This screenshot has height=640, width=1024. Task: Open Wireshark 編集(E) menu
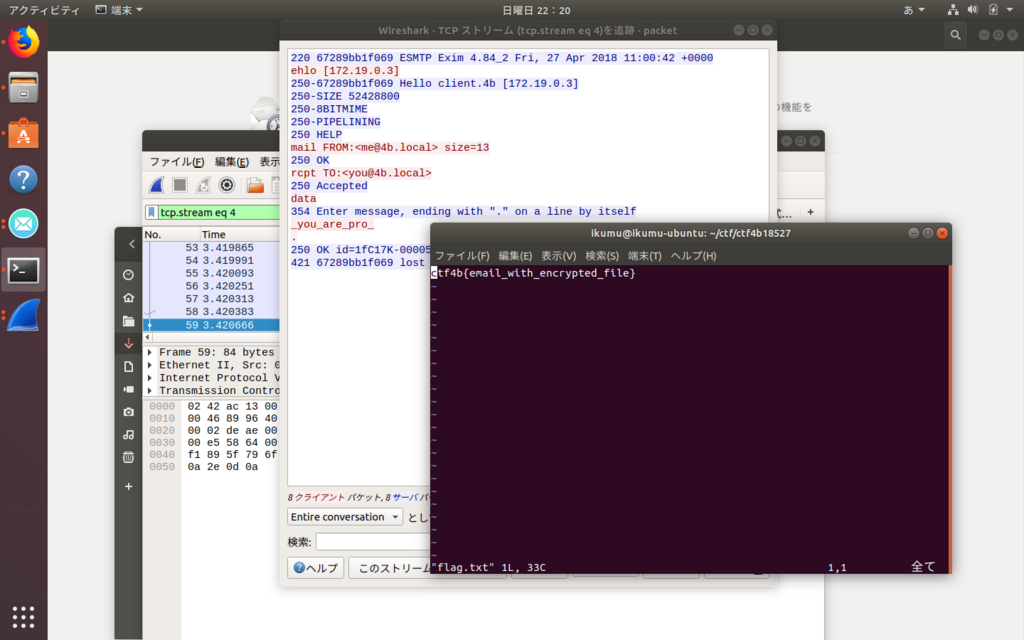pos(231,162)
